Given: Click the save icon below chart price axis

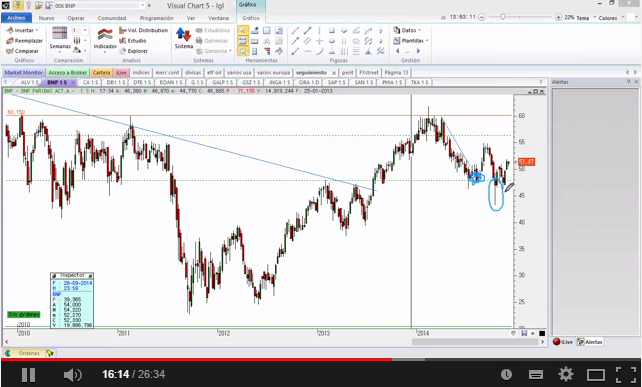Looking at the screenshot, I should click(524, 333).
